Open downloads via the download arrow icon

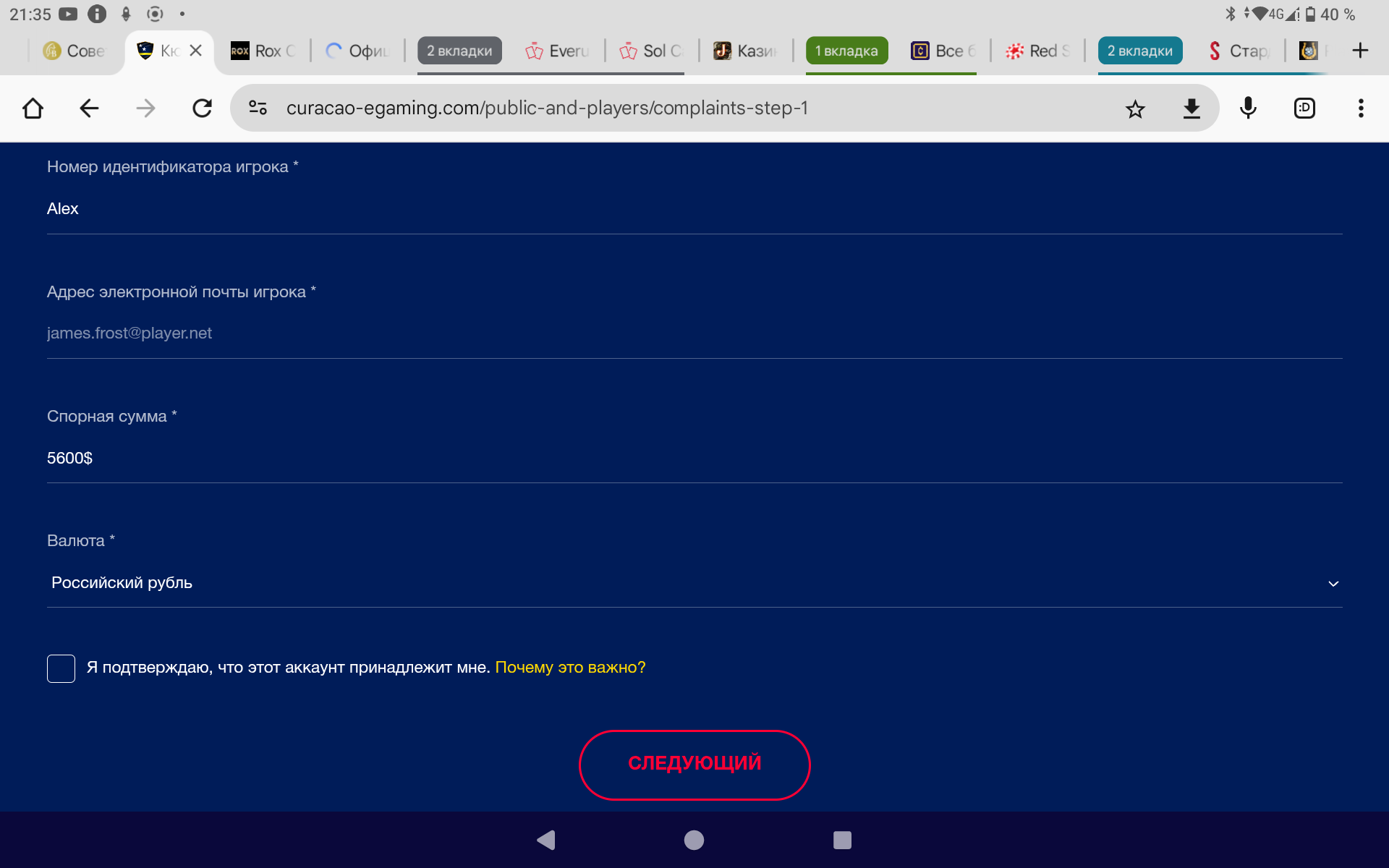[x=1192, y=109]
